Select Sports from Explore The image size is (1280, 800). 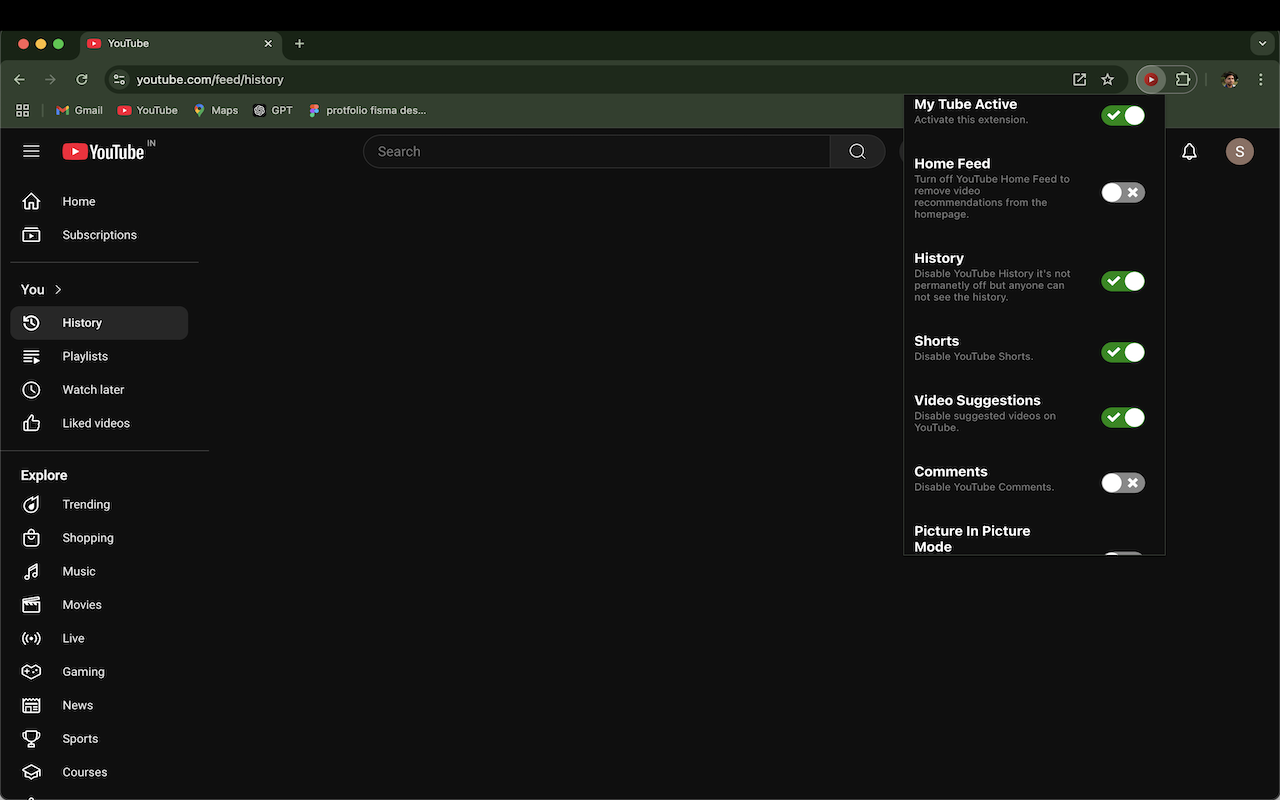click(x=79, y=738)
